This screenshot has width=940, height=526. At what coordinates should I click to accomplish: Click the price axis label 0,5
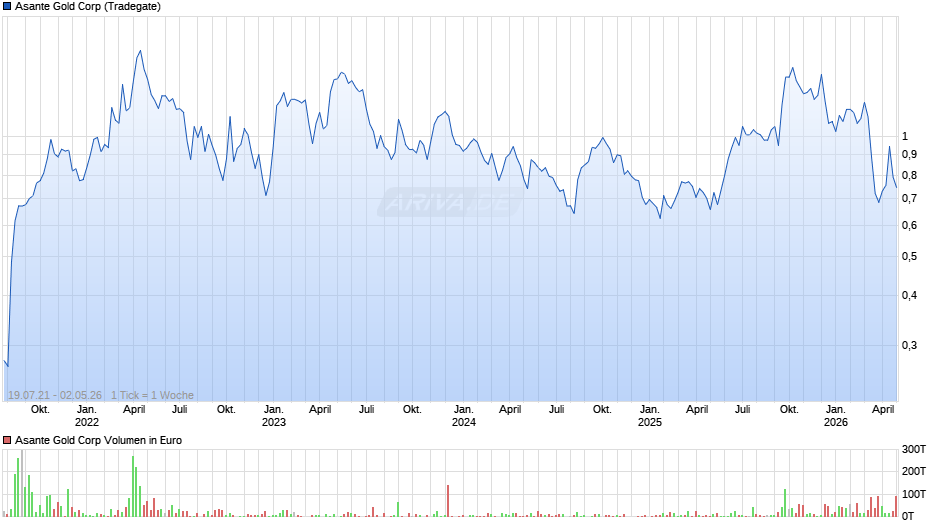[x=909, y=257]
